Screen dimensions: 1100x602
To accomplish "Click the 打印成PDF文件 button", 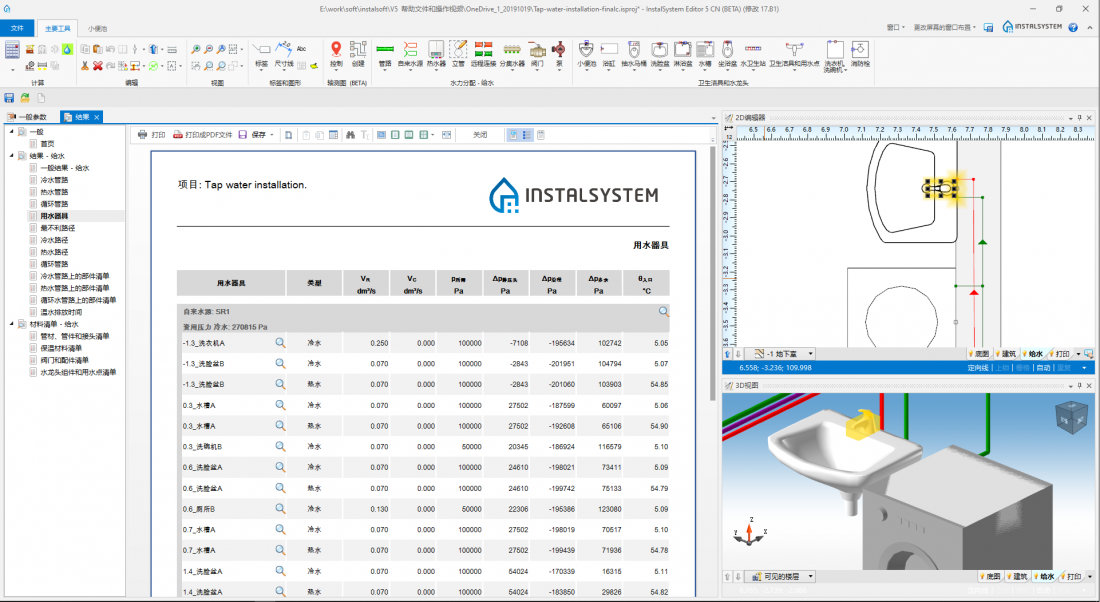I will (203, 134).
